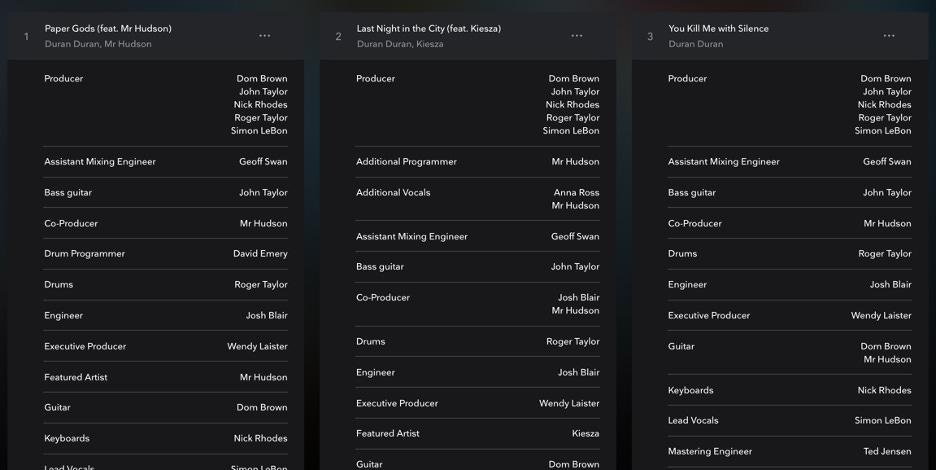Open more options for You Kill Me with Silence
This screenshot has width=936, height=470.
(x=889, y=36)
